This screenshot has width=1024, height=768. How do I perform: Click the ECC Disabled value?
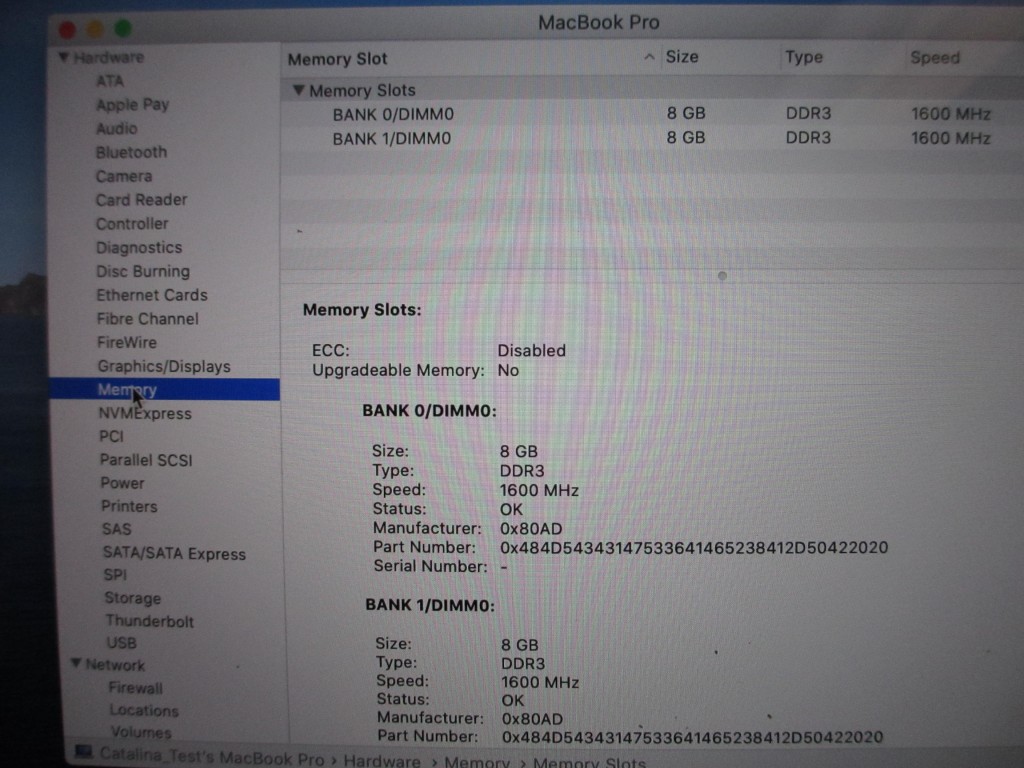pyautogui.click(x=532, y=351)
